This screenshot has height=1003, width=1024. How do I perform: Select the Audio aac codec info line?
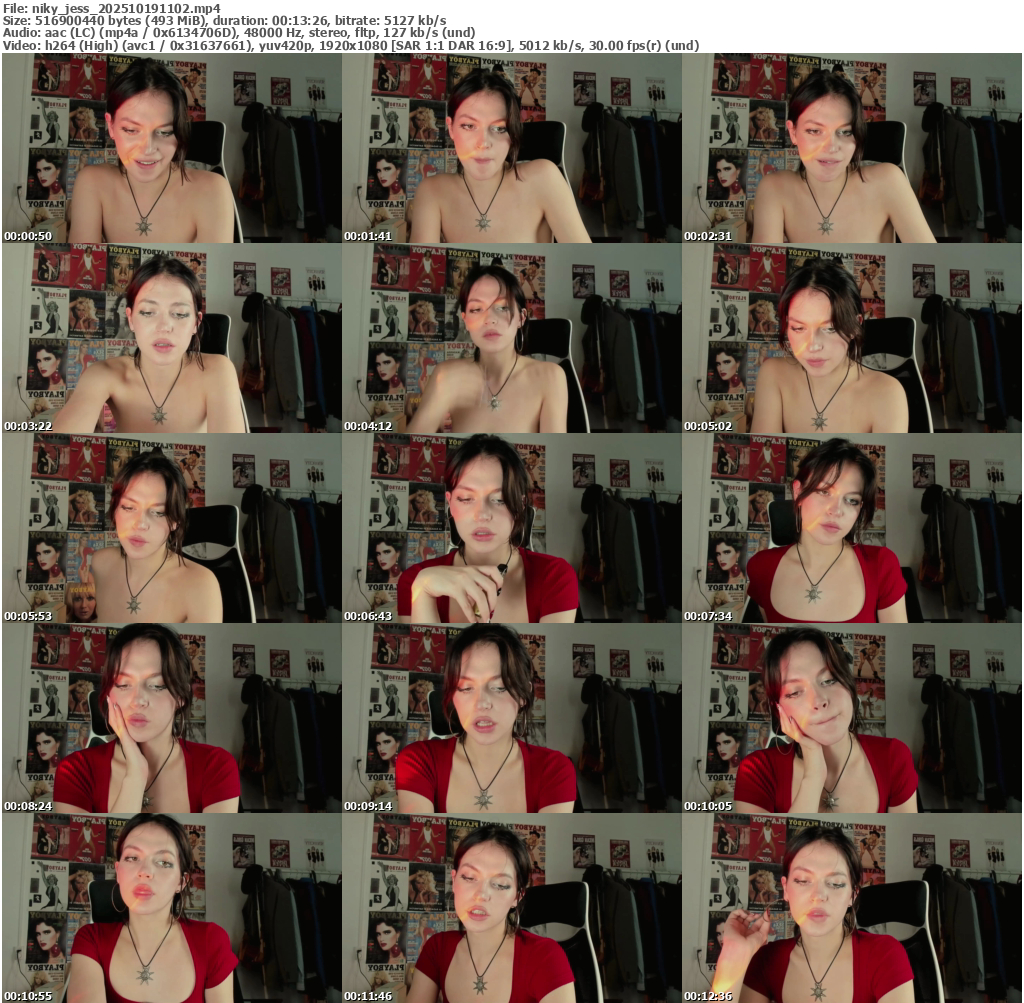click(239, 33)
